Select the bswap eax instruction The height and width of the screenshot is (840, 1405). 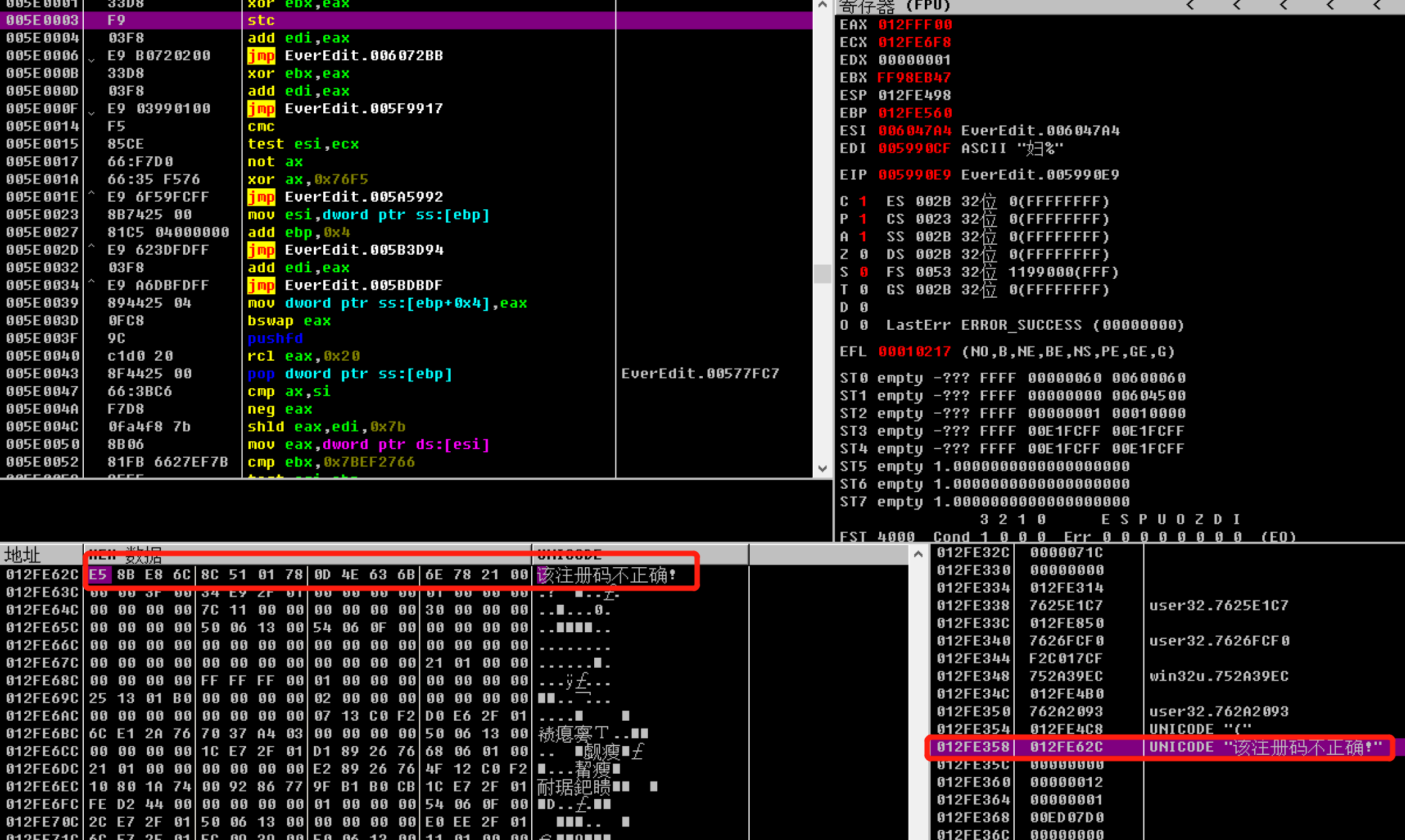click(289, 321)
